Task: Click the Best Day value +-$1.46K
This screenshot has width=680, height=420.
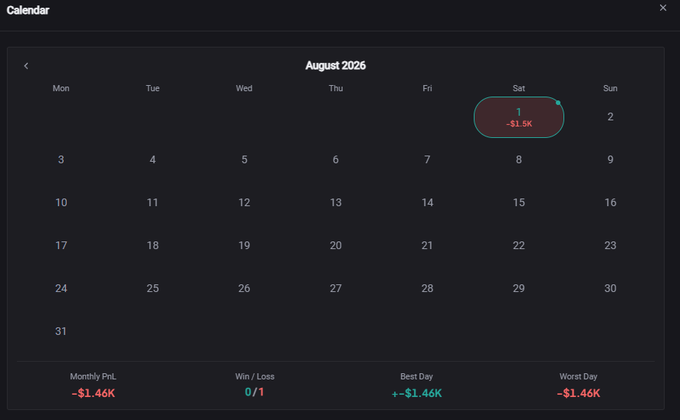Action: [x=417, y=393]
